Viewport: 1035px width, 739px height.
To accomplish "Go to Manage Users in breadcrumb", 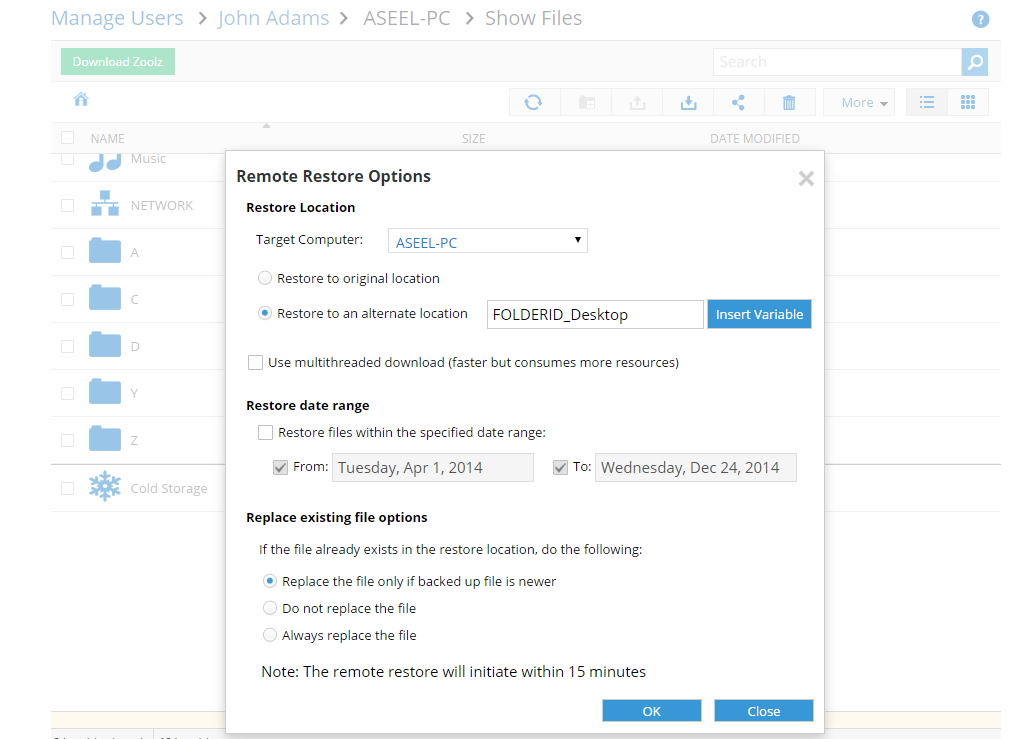I will (117, 18).
